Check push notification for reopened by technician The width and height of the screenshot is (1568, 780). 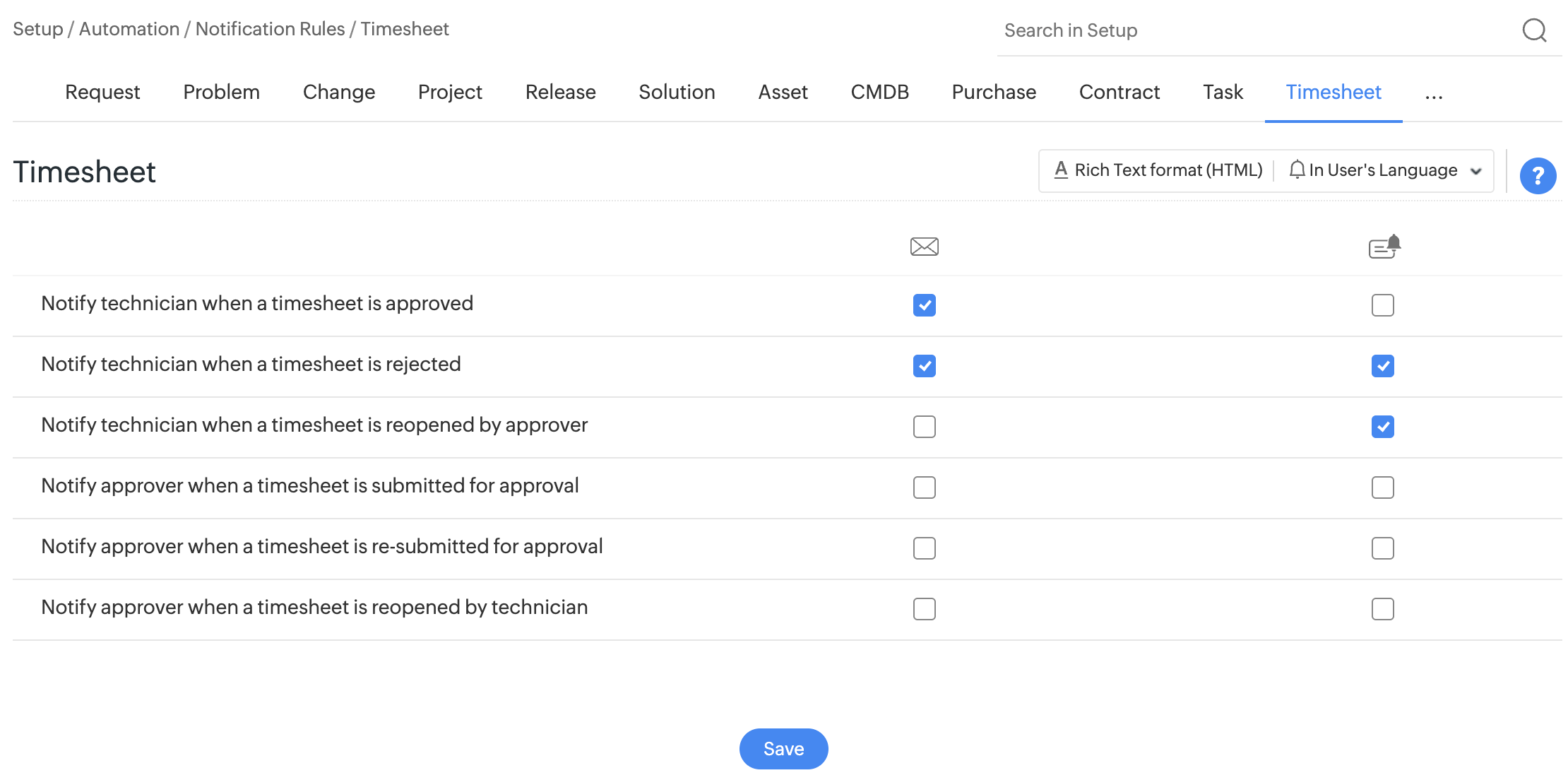(1382, 609)
